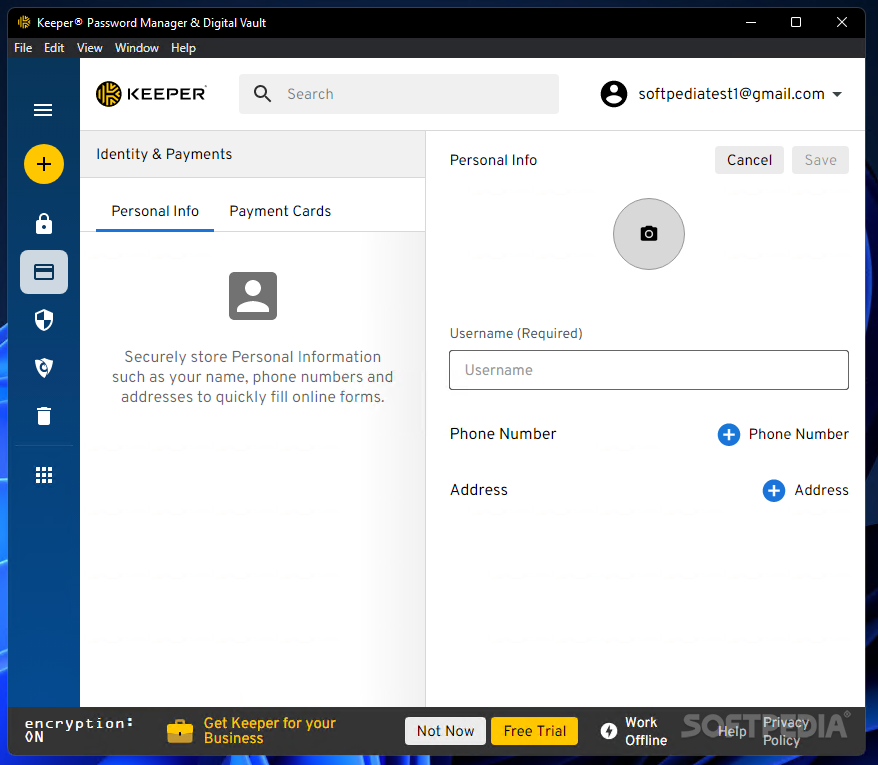The image size is (878, 765).
Task: Switch to the Payment Cards tab
Action: coord(280,211)
